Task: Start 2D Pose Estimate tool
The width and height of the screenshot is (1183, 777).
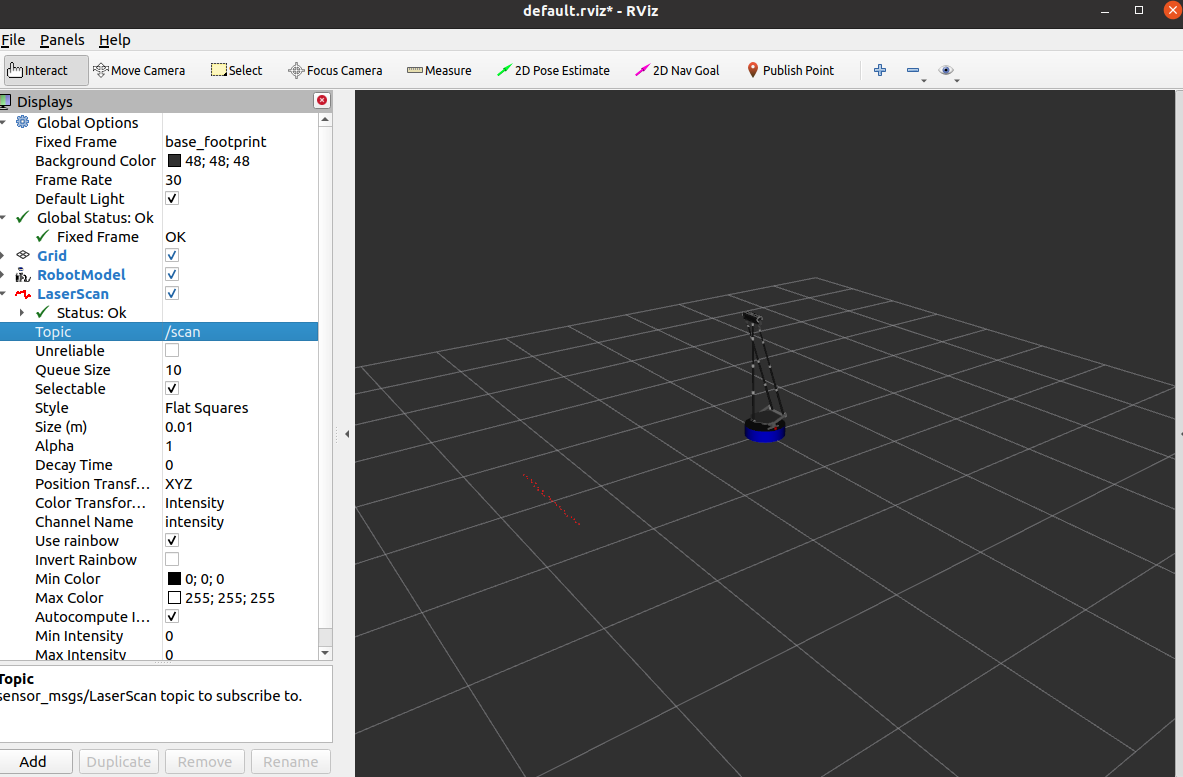Action: point(553,70)
